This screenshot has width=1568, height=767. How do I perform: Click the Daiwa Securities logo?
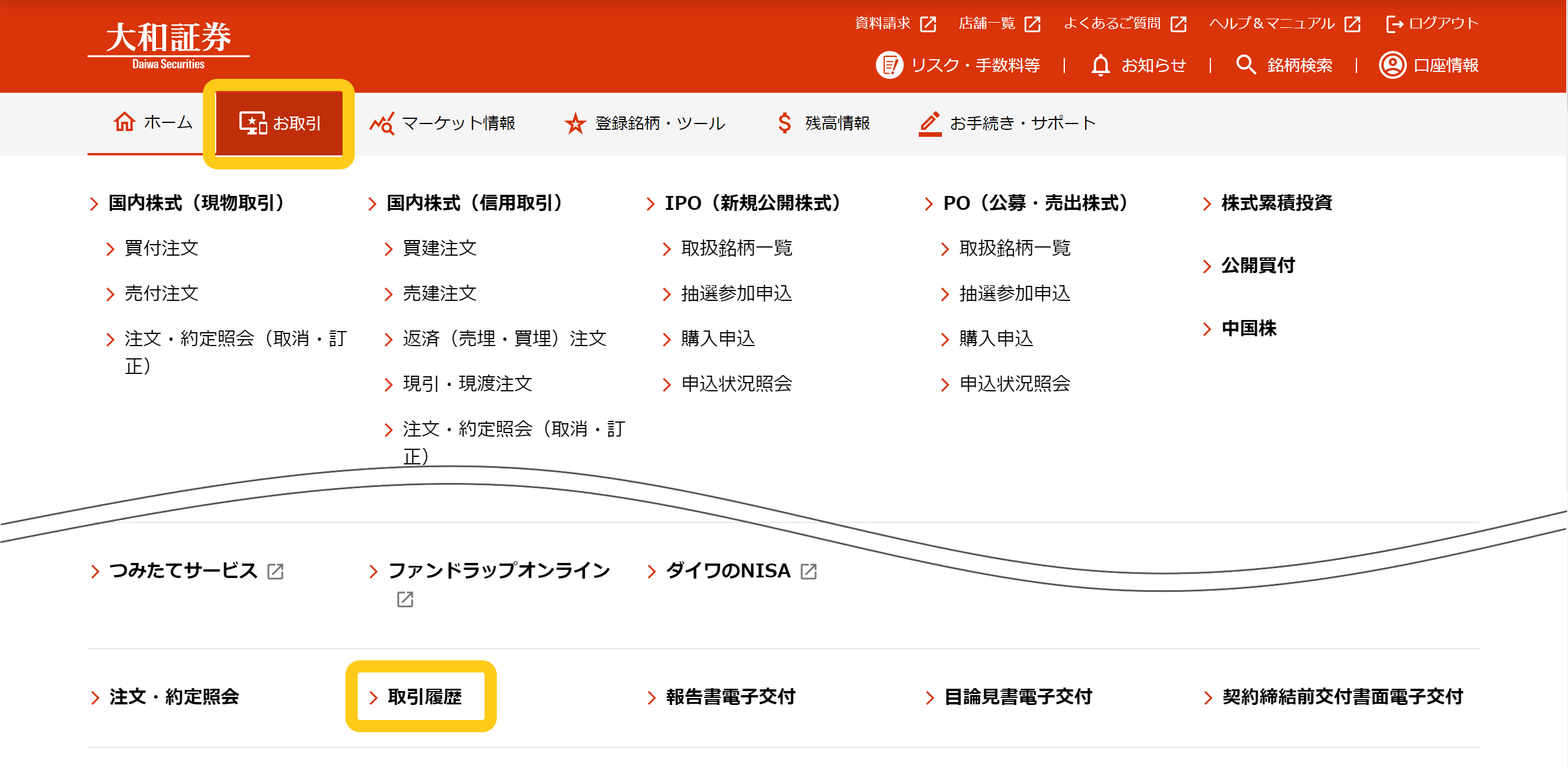169,46
